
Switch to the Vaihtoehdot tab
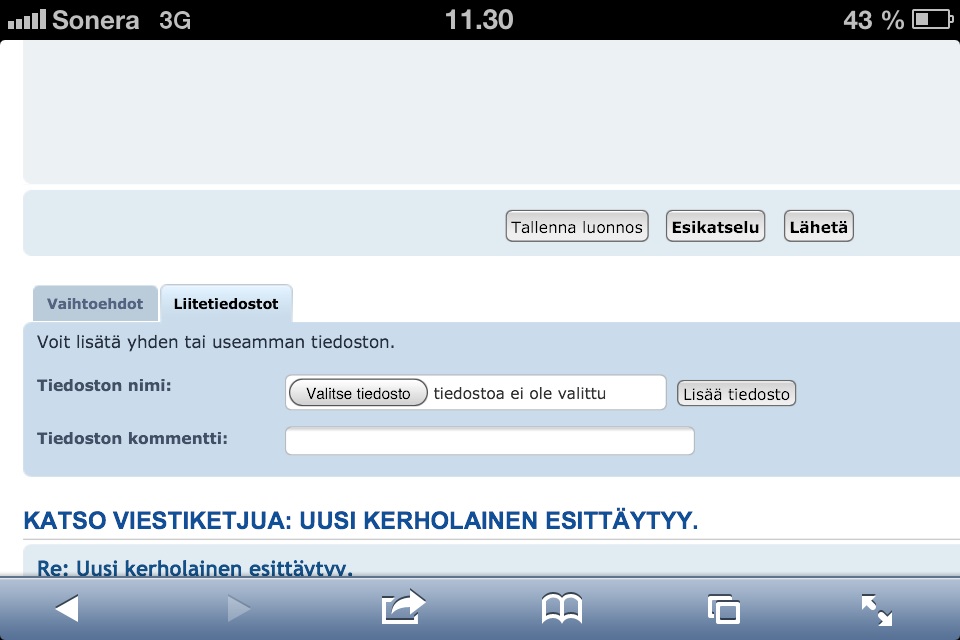point(95,304)
